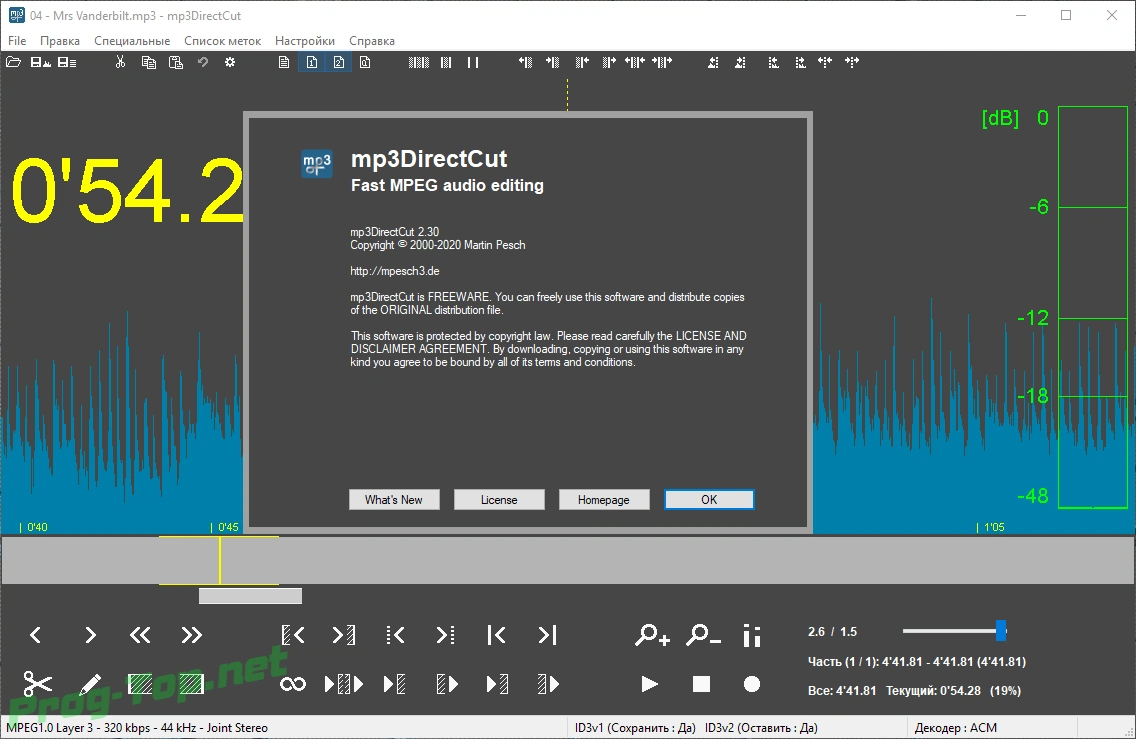Click the Homepage button

click(604, 500)
